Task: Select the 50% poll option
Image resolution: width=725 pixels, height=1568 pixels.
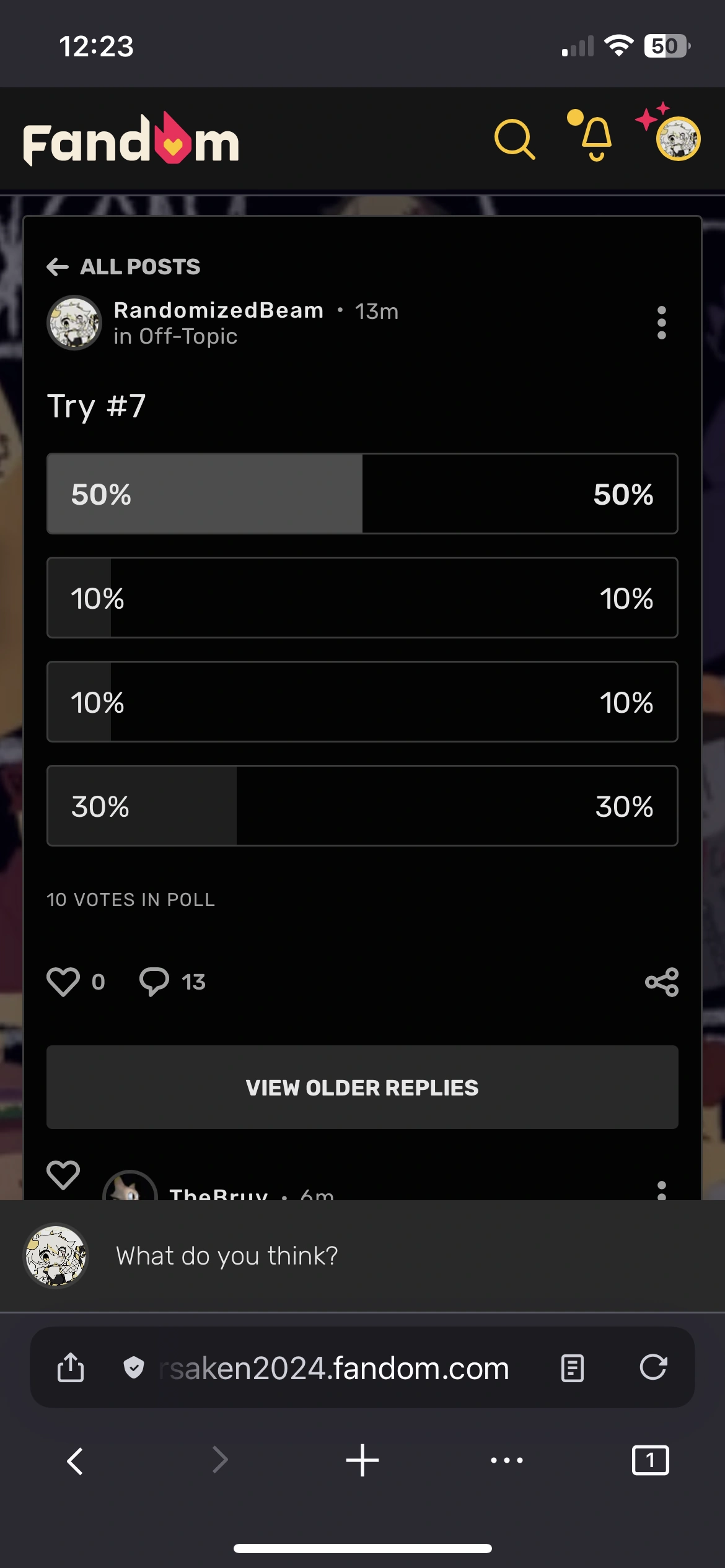Action: tap(362, 494)
